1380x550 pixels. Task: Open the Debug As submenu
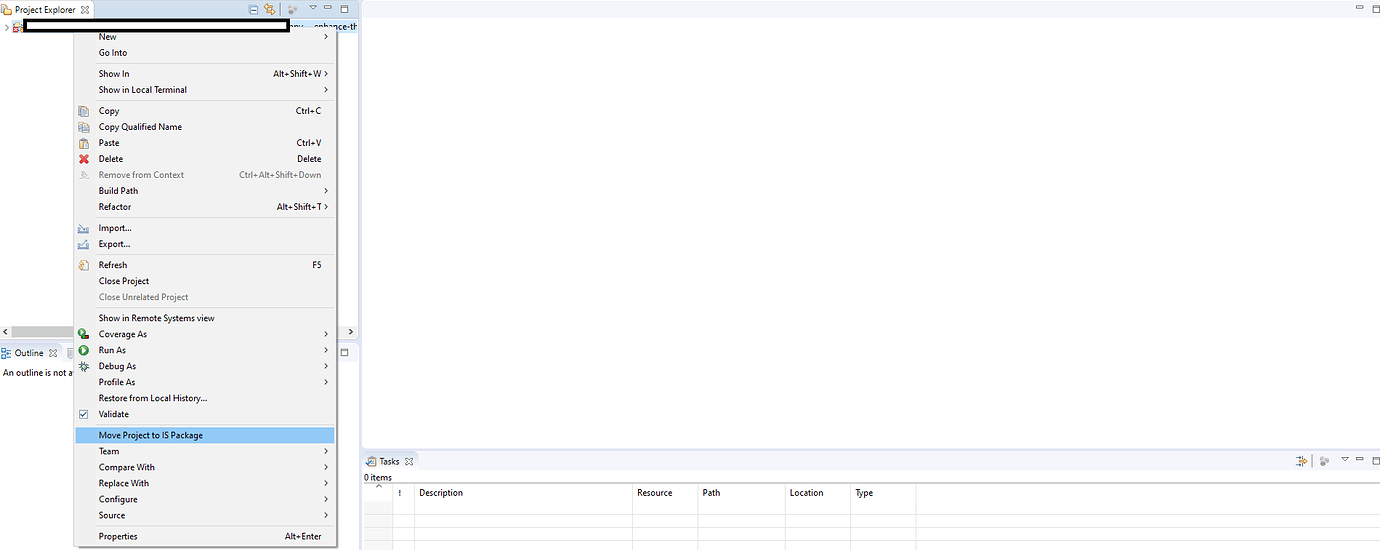[205, 366]
